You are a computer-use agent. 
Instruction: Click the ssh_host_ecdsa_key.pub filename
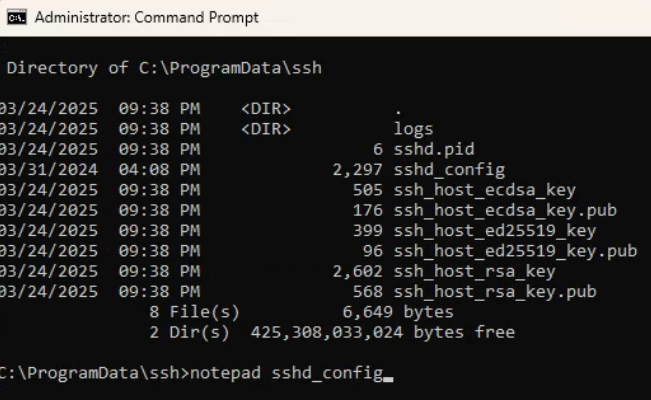coord(505,210)
